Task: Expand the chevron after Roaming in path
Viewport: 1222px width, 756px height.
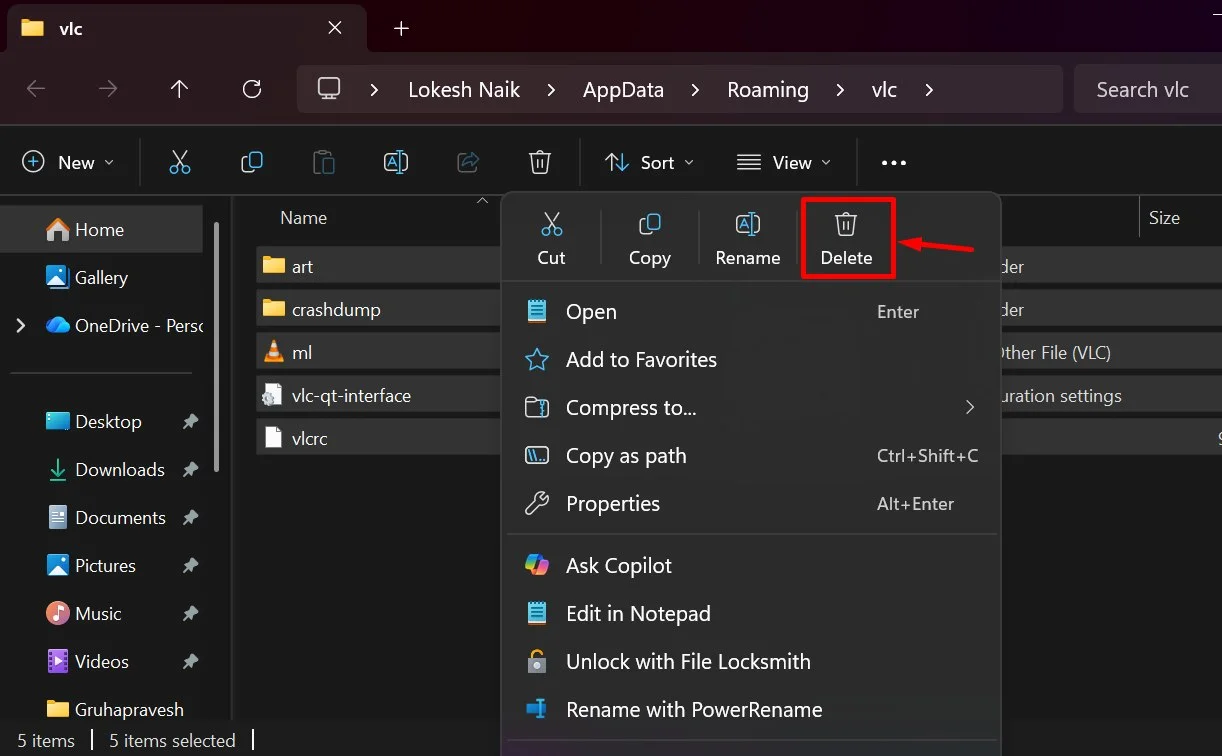Action: [840, 89]
